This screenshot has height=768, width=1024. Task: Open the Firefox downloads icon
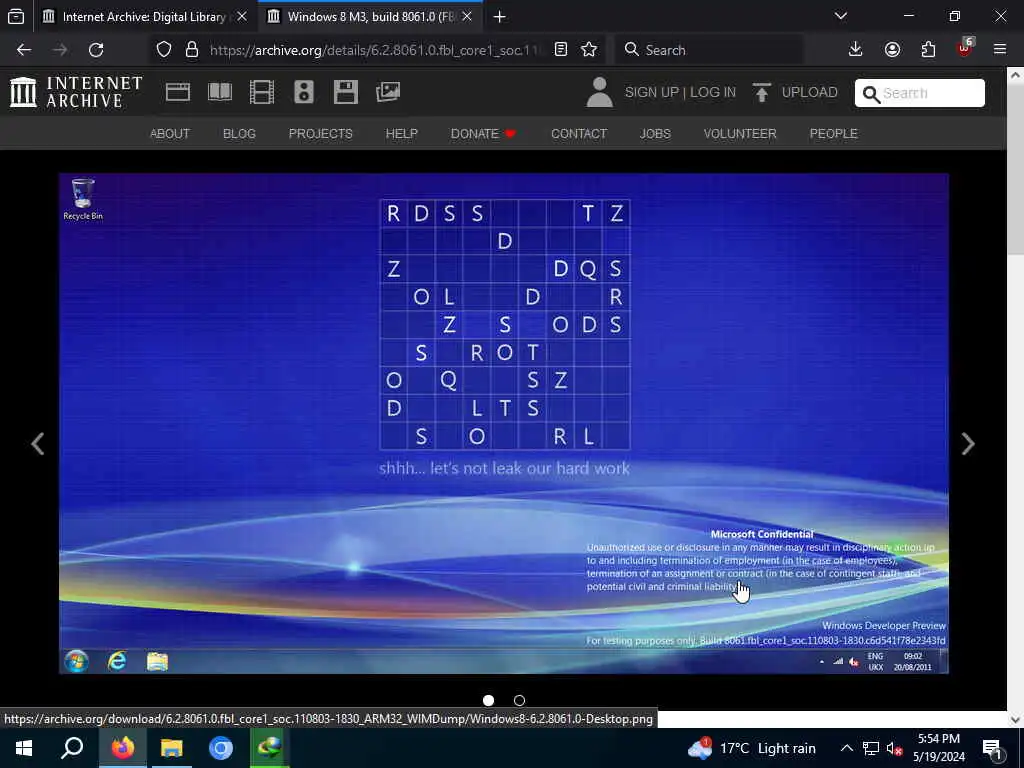point(856,50)
